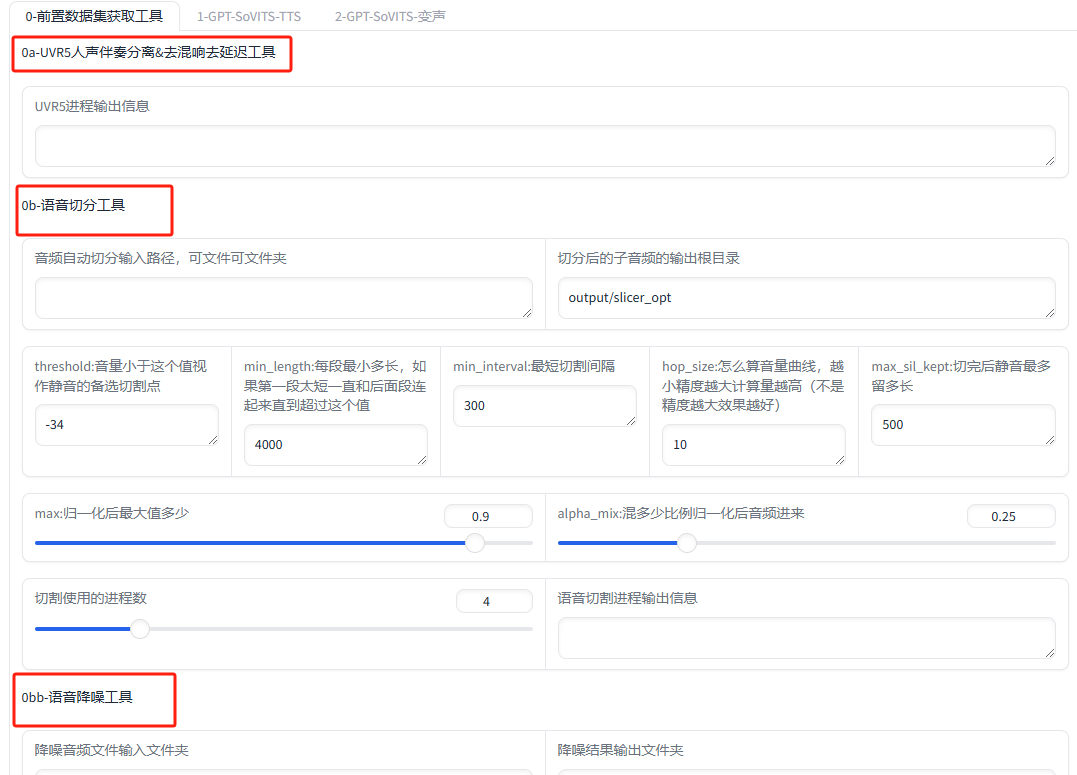Click the process count box showing 4
The height and width of the screenshot is (775, 1077).
coord(494,602)
